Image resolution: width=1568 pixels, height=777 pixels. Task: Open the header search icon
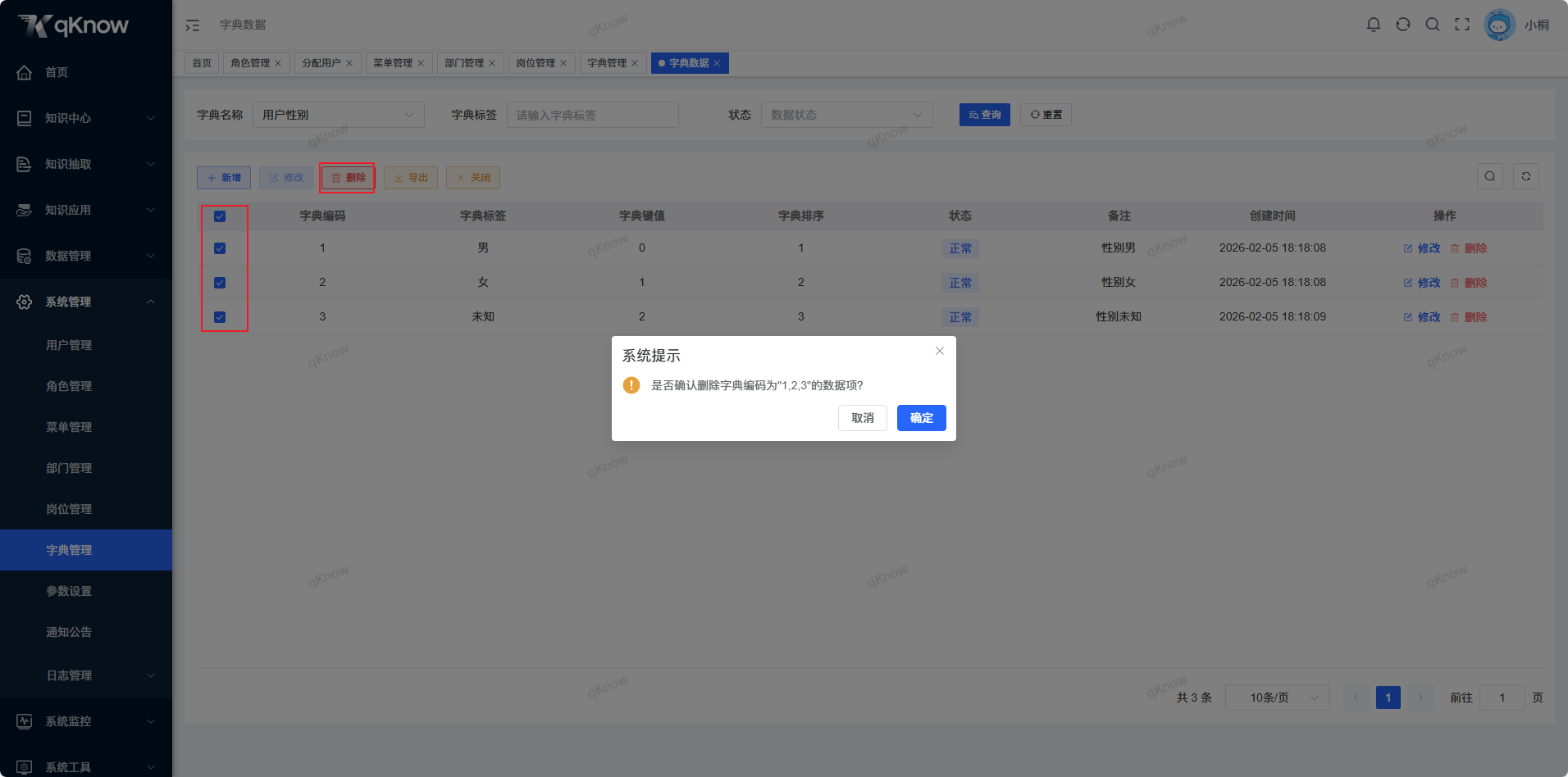coord(1433,25)
